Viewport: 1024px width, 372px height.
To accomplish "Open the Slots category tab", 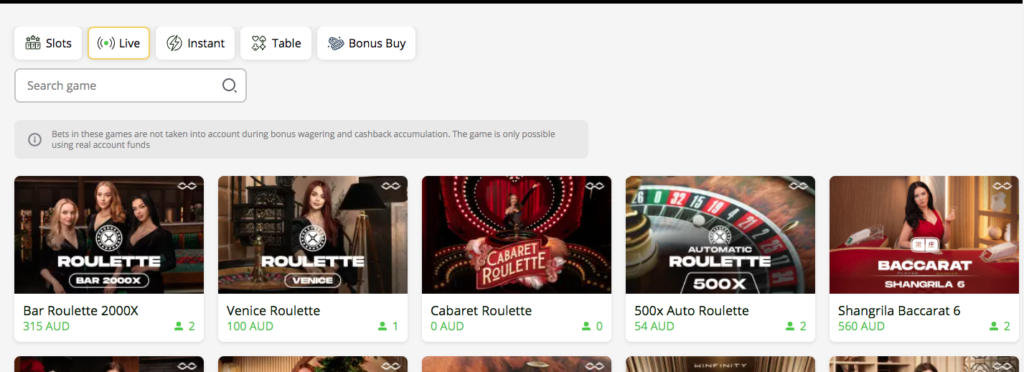I will coord(48,43).
